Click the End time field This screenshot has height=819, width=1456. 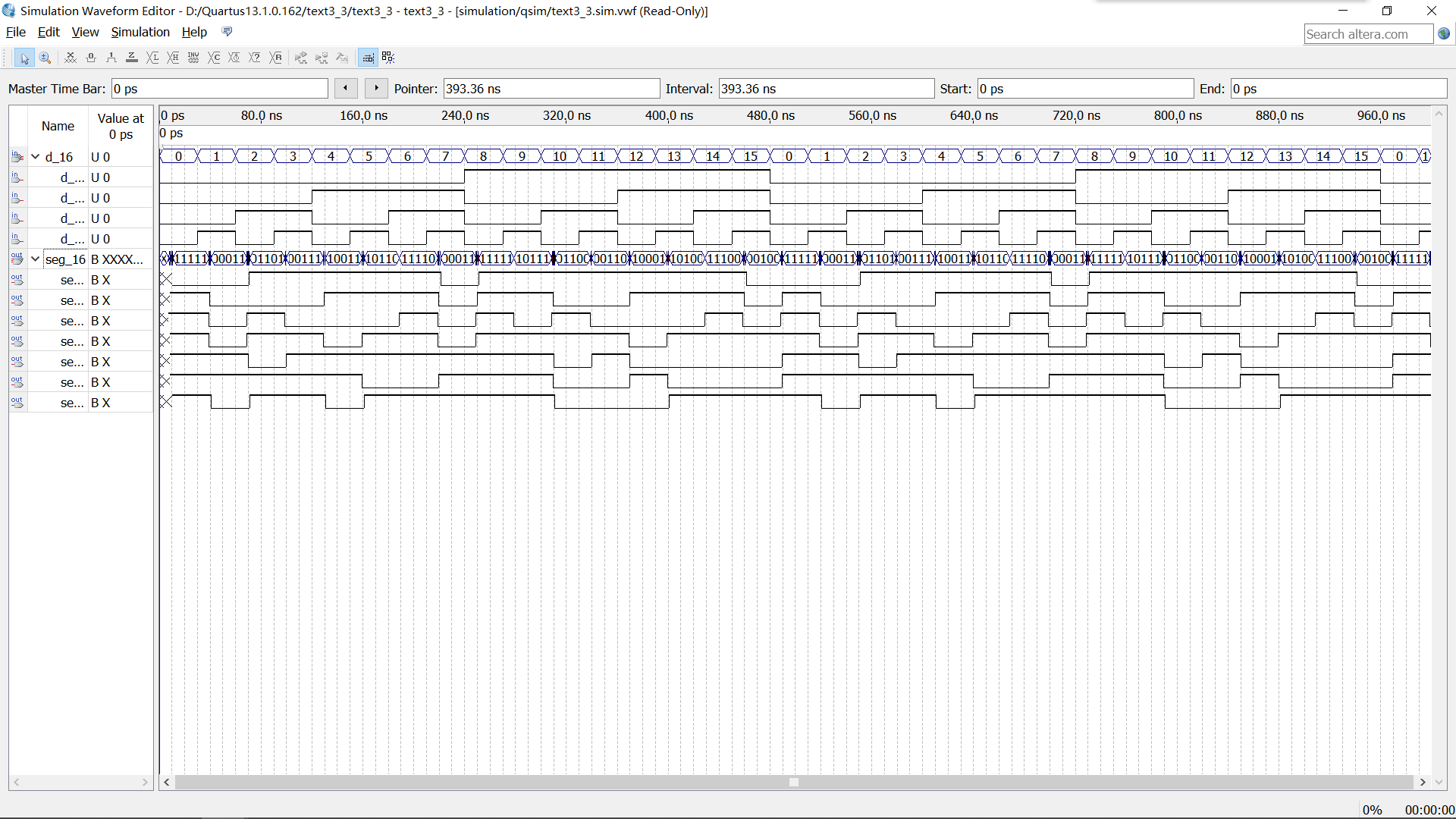1338,89
